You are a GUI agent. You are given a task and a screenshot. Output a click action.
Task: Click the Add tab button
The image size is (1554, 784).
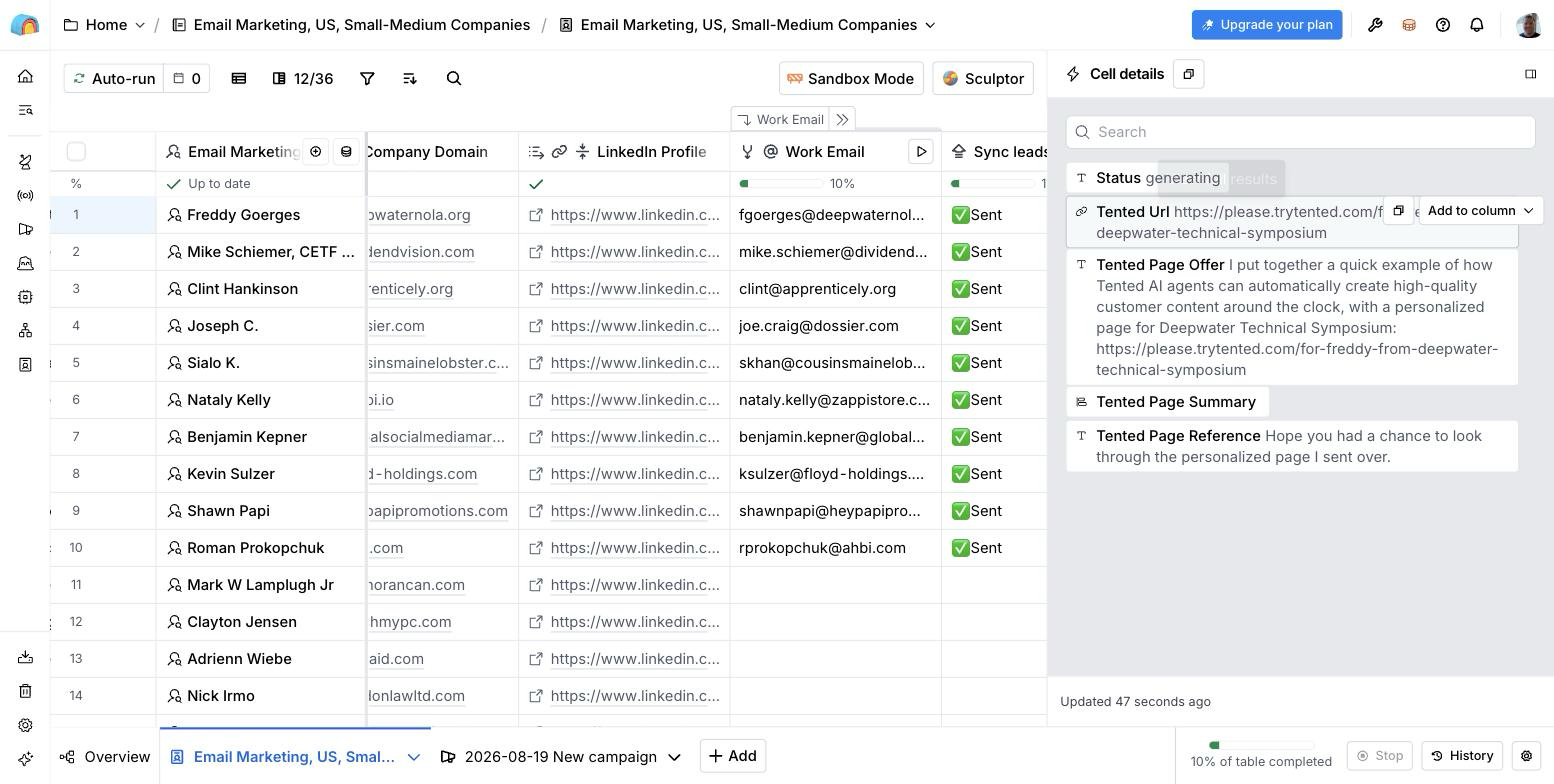tap(733, 756)
